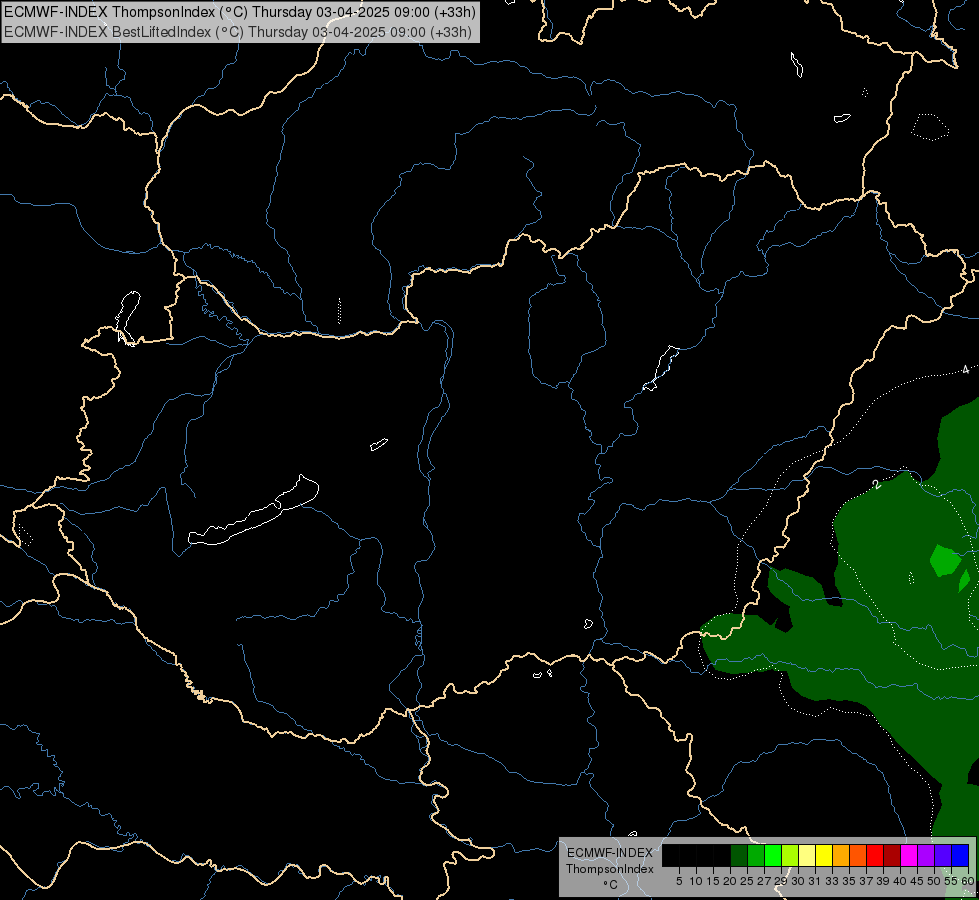Screen dimensions: 979x900
Task: Click the dotted contour label 4
Action: (965, 370)
